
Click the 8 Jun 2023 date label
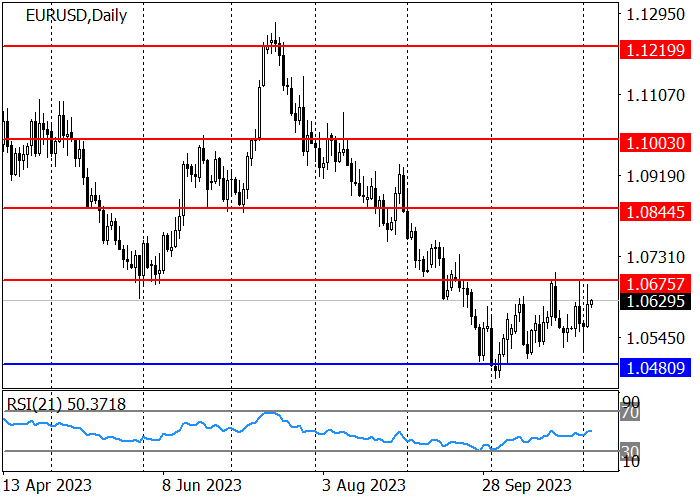point(201,485)
